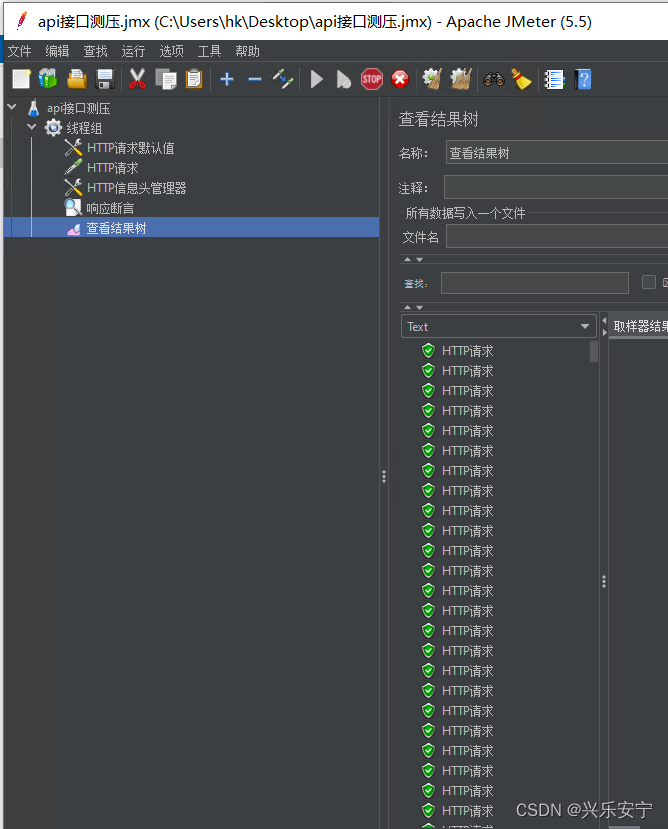Collapse all tree nodes with minus icon
Image resolution: width=668 pixels, height=829 pixels.
tap(255, 80)
